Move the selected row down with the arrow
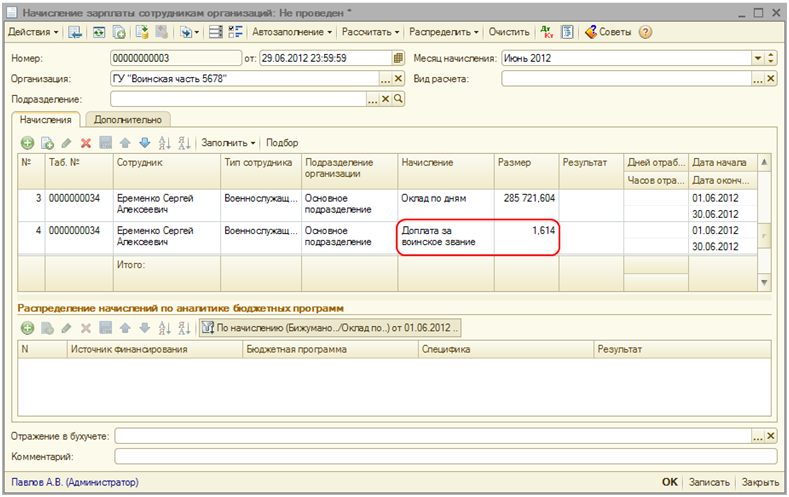Screen dimensions: 789x497 144,143
